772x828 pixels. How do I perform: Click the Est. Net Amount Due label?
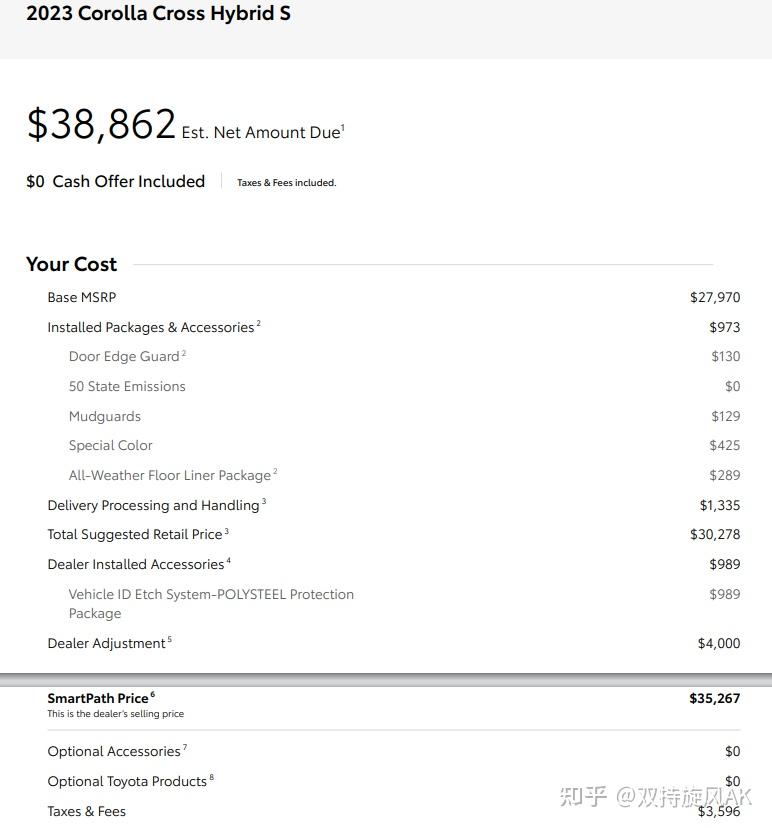pyautogui.click(x=263, y=132)
